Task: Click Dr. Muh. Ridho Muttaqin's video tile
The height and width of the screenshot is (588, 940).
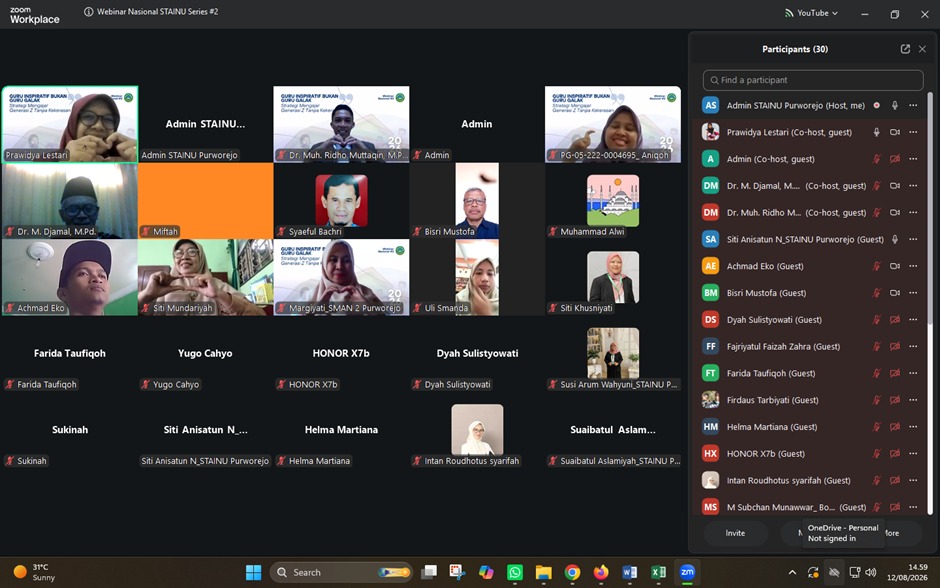Action: (x=341, y=124)
